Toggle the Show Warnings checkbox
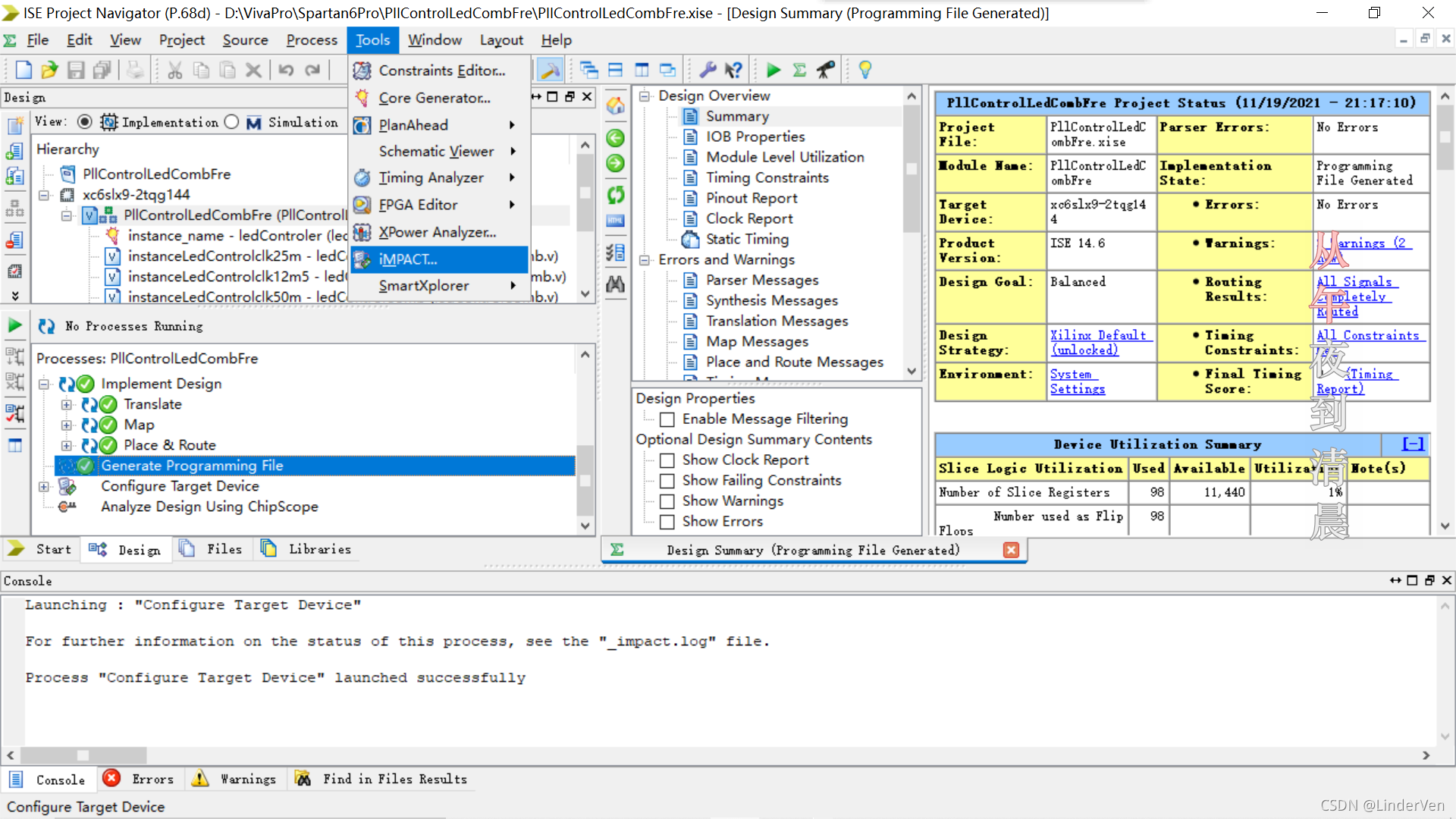This screenshot has height=819, width=1456. (667, 501)
